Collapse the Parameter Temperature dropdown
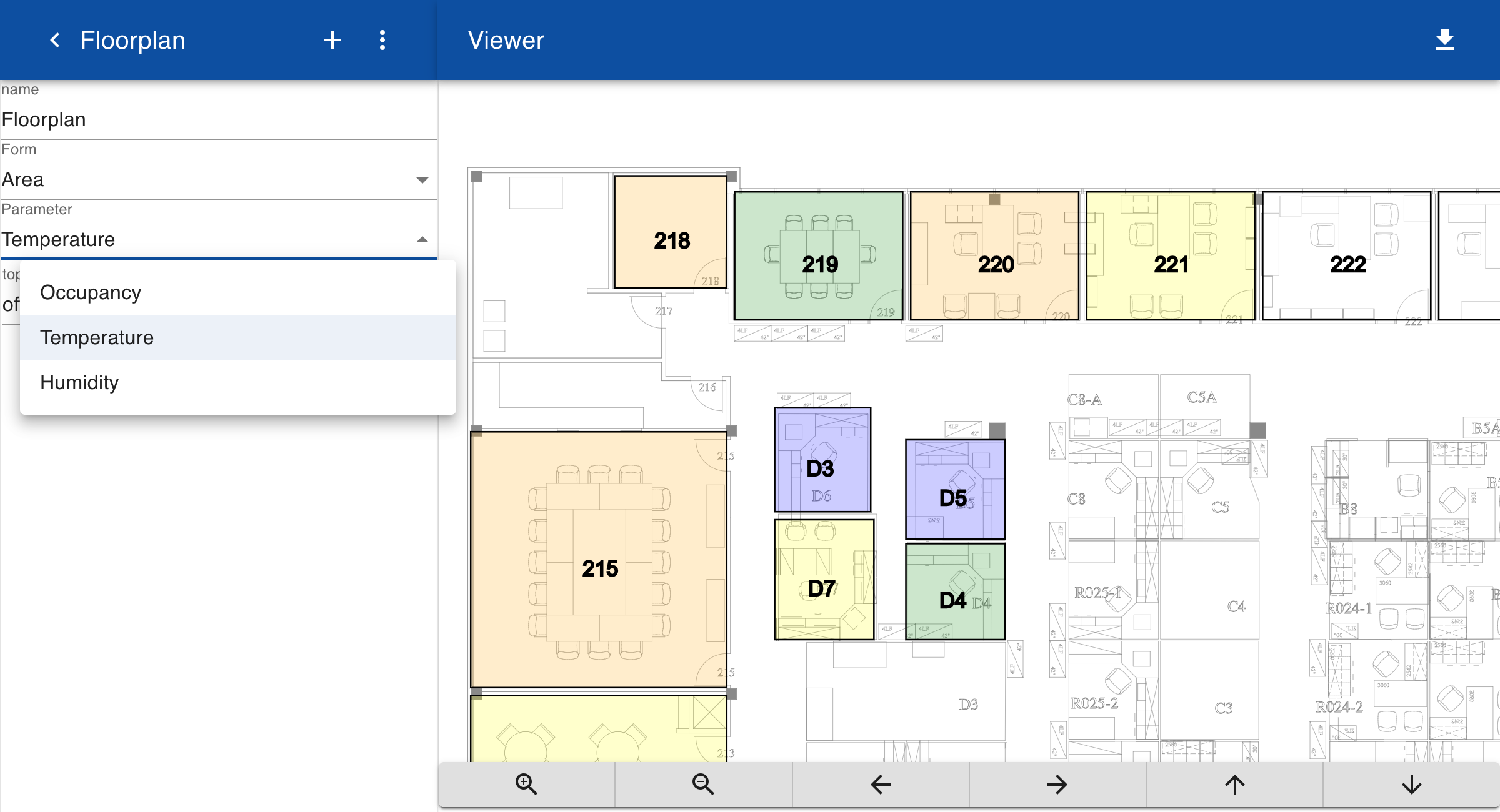Image resolution: width=1500 pixels, height=812 pixels. [422, 240]
